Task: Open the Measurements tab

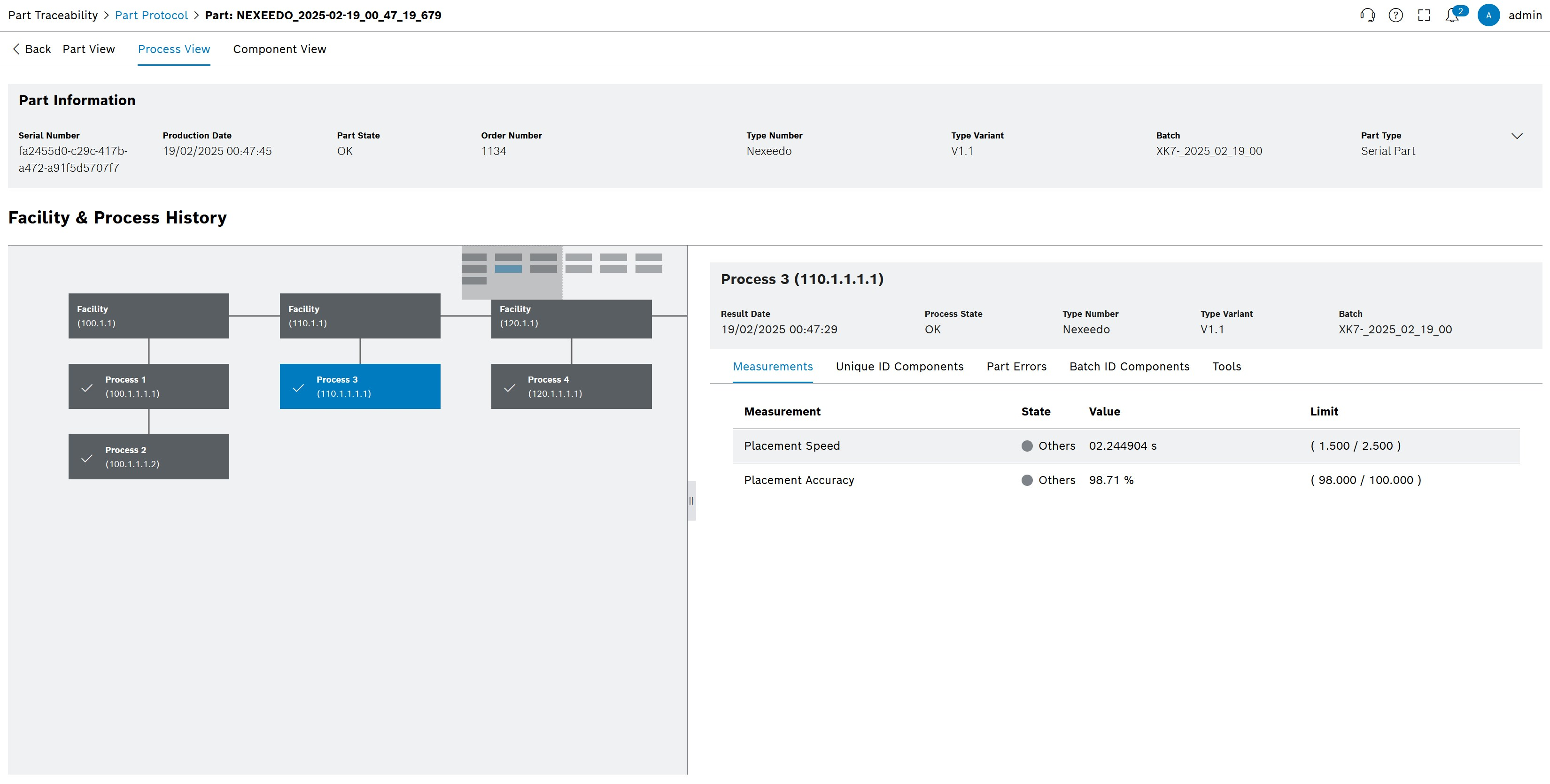Action: [773, 367]
